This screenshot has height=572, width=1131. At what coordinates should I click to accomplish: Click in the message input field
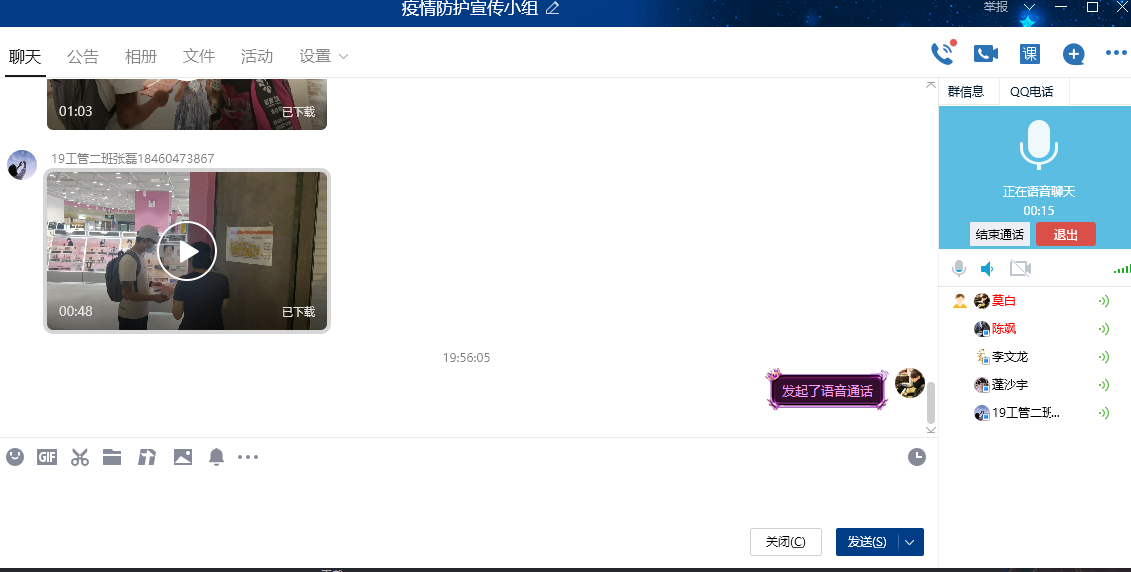(x=469, y=498)
